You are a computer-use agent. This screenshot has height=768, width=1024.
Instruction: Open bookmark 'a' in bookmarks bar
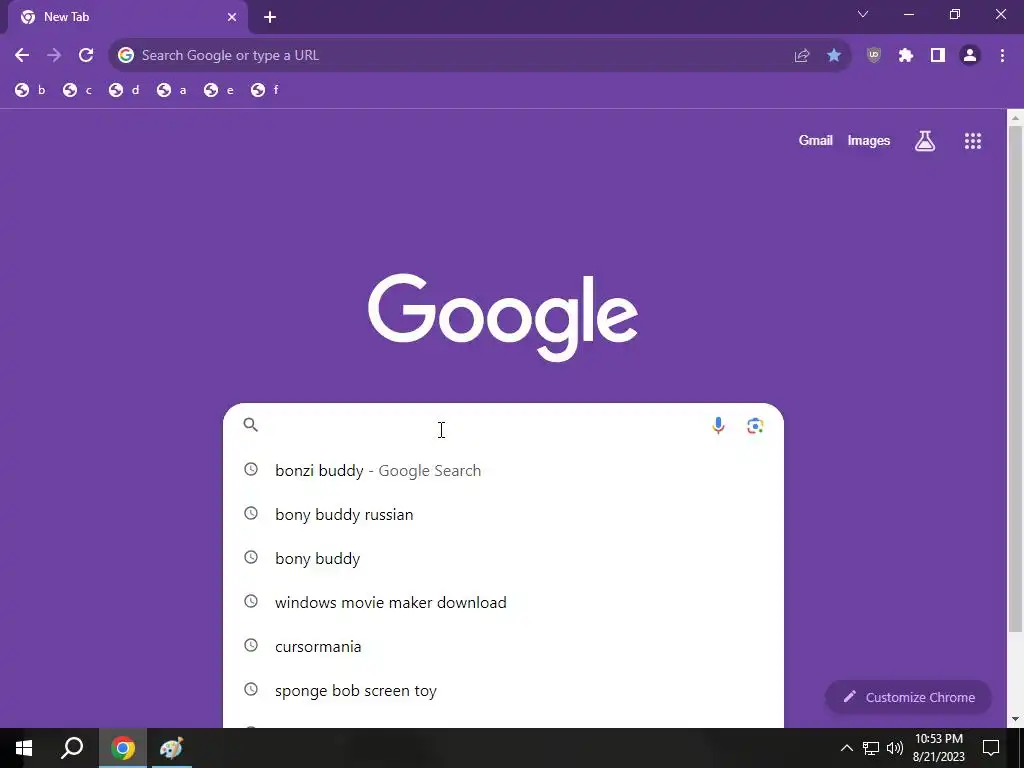click(172, 90)
